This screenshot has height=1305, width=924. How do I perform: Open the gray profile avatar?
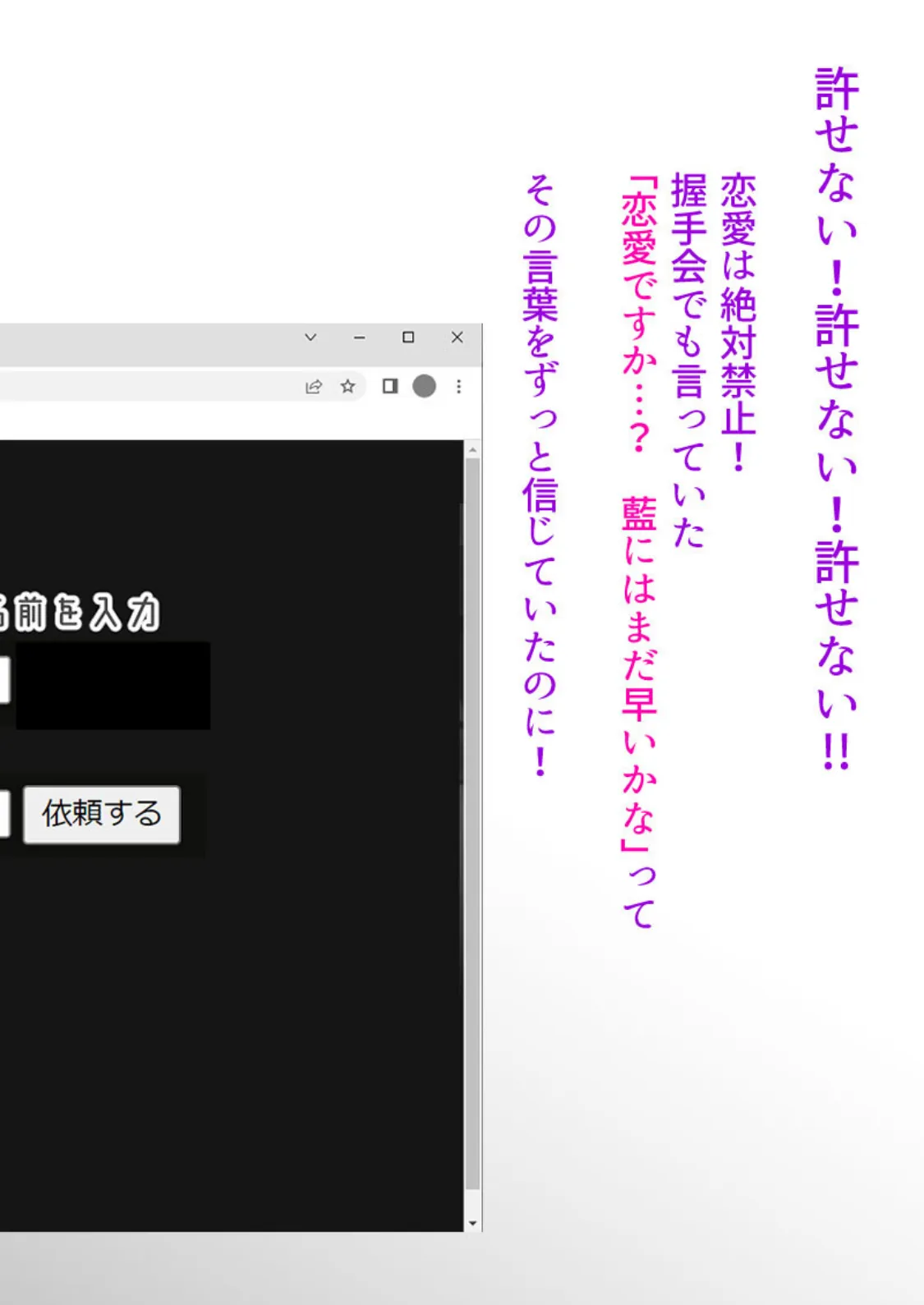[424, 387]
